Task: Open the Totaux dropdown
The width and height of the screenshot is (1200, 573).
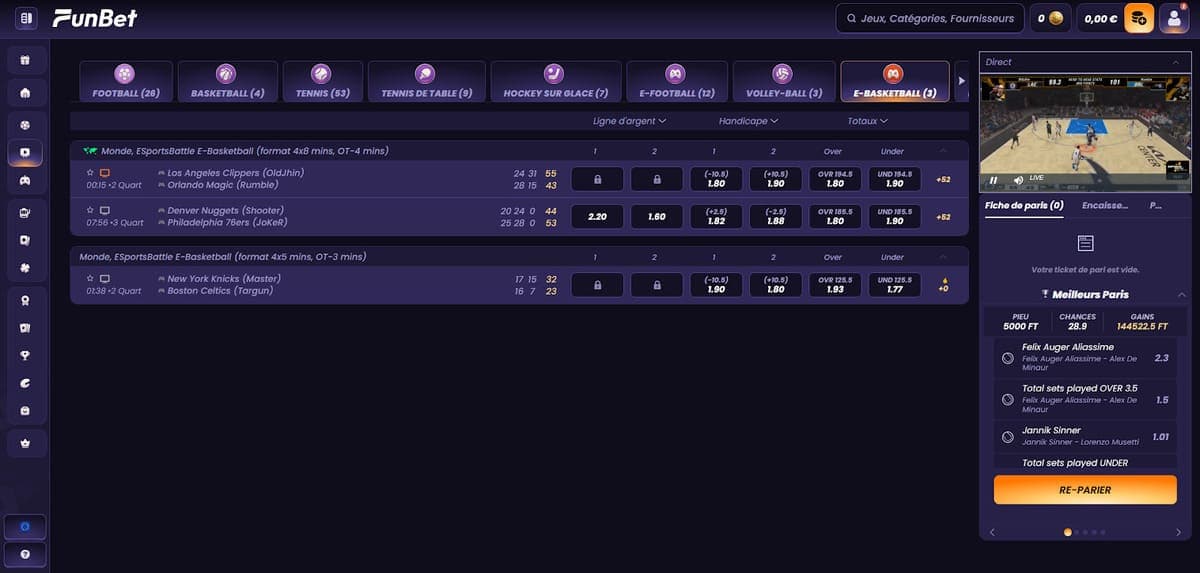Action: coord(867,121)
